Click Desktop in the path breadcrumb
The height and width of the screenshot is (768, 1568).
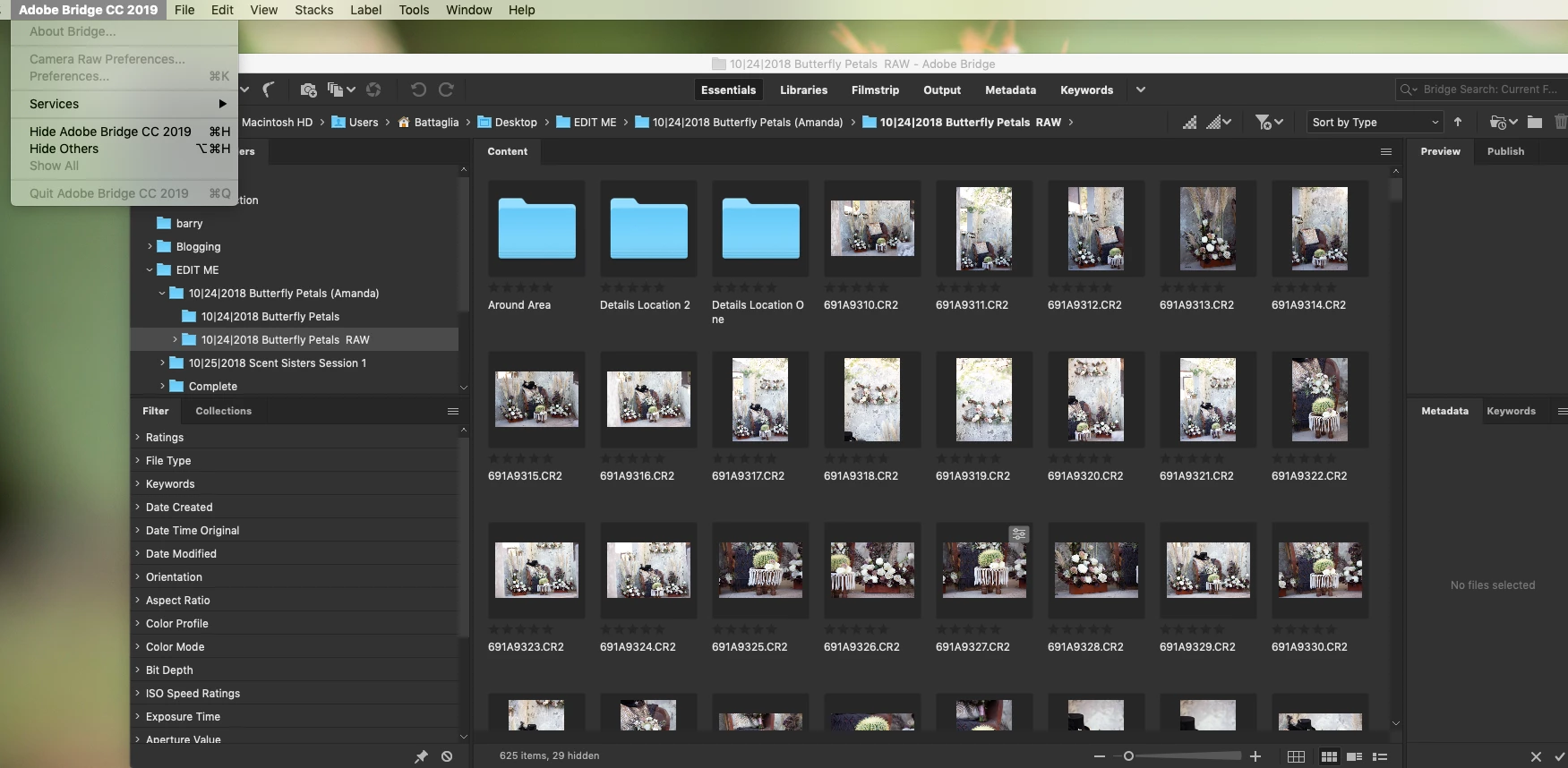click(516, 122)
